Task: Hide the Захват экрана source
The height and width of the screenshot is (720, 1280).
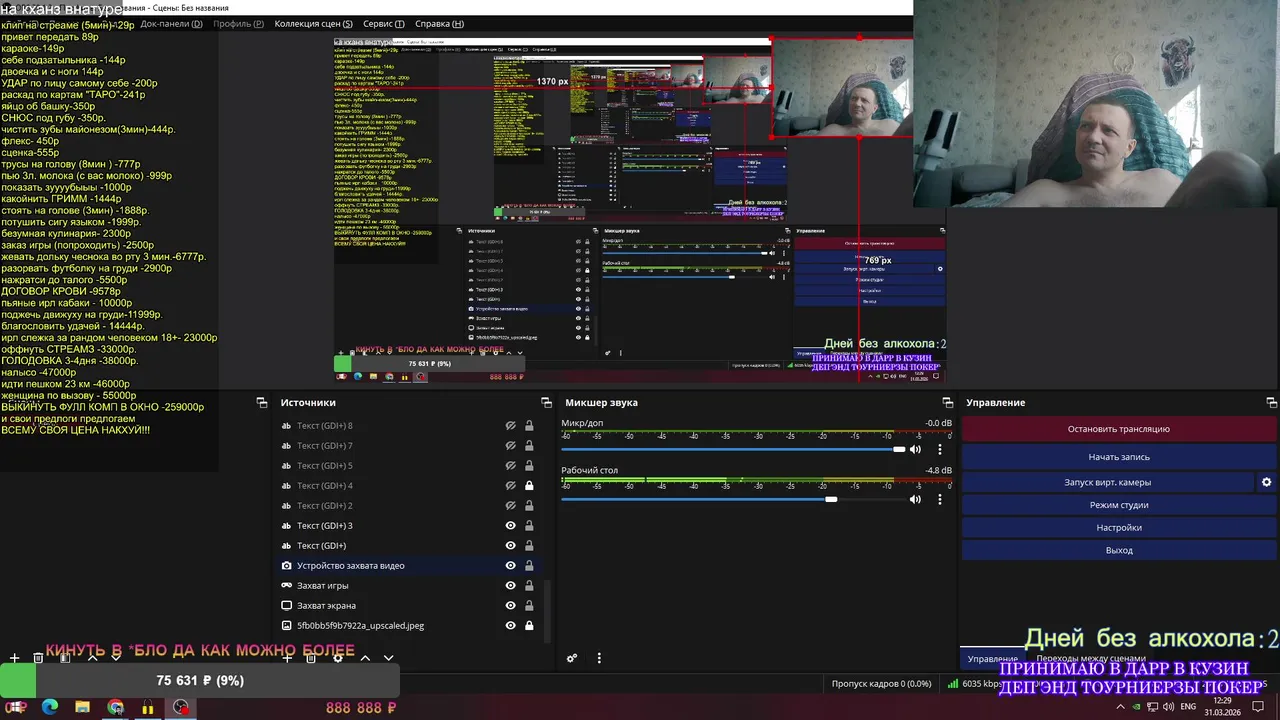Action: [x=510, y=606]
